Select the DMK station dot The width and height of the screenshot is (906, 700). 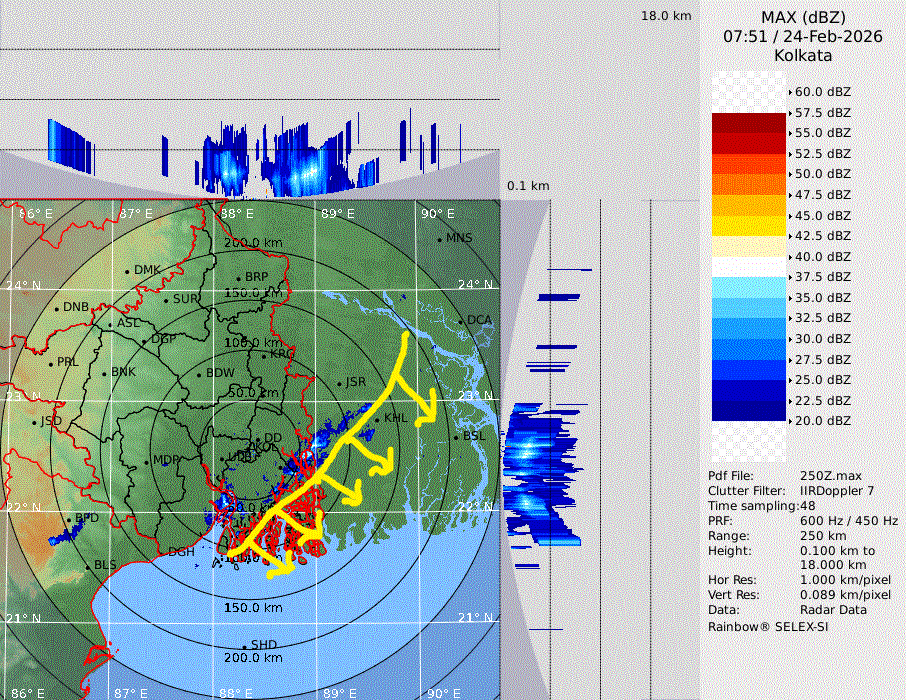click(128, 271)
